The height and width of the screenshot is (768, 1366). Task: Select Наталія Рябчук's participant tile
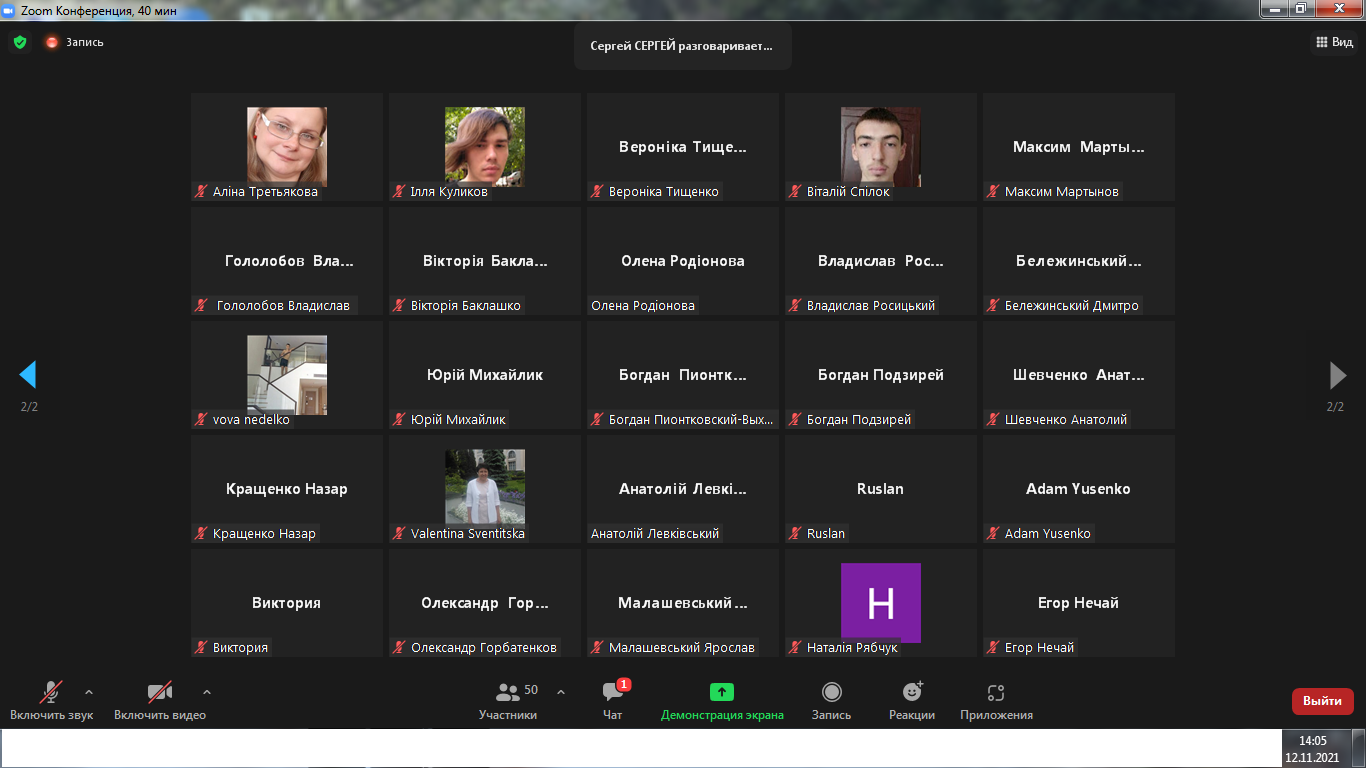point(880,603)
